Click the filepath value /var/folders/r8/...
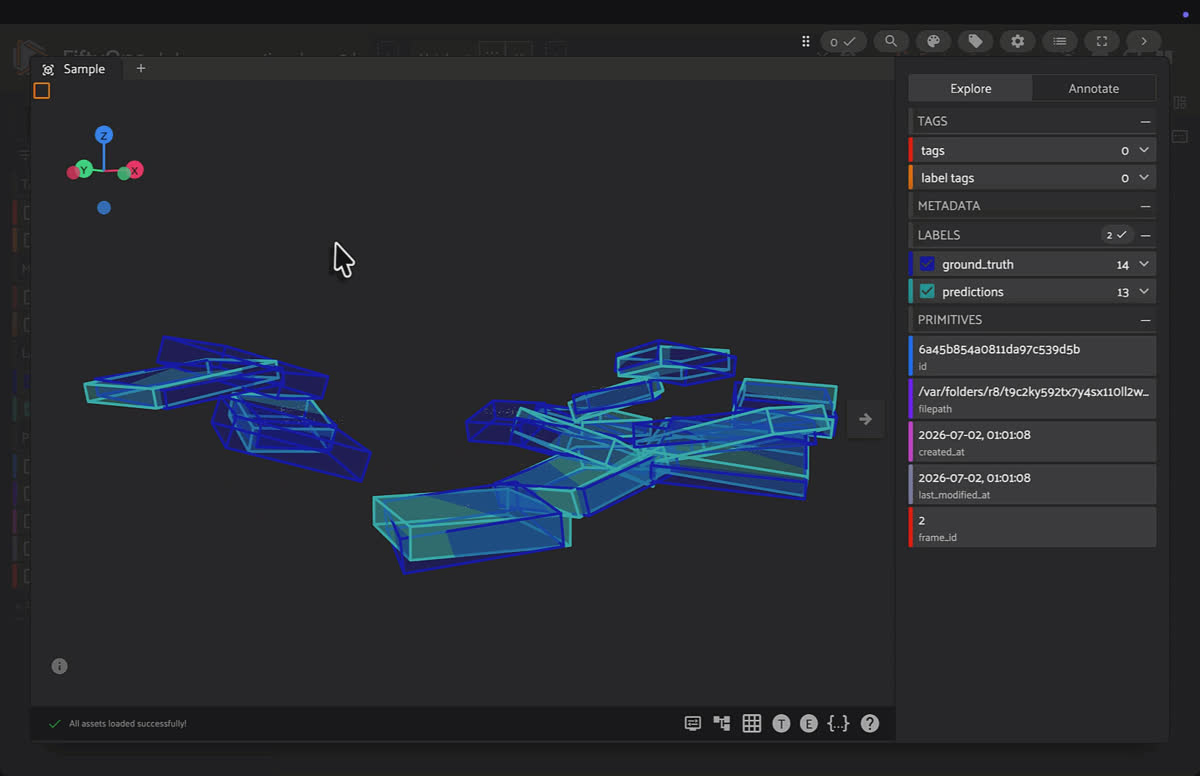 pos(1034,391)
